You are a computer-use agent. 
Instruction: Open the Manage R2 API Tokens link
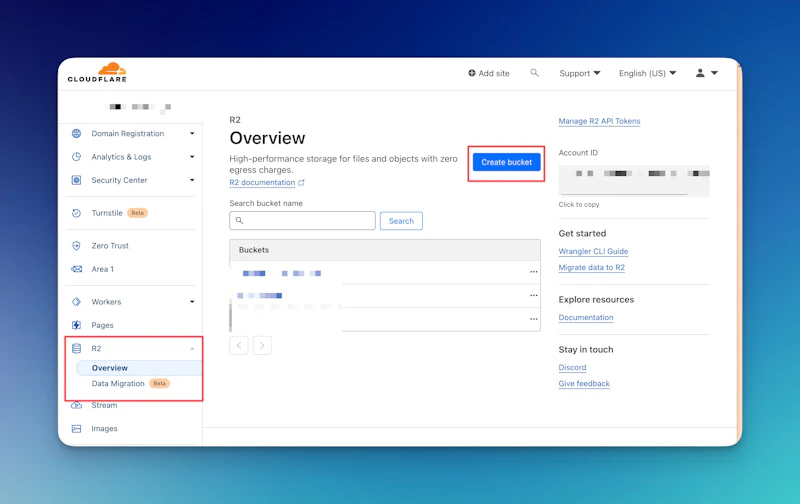pyautogui.click(x=599, y=121)
